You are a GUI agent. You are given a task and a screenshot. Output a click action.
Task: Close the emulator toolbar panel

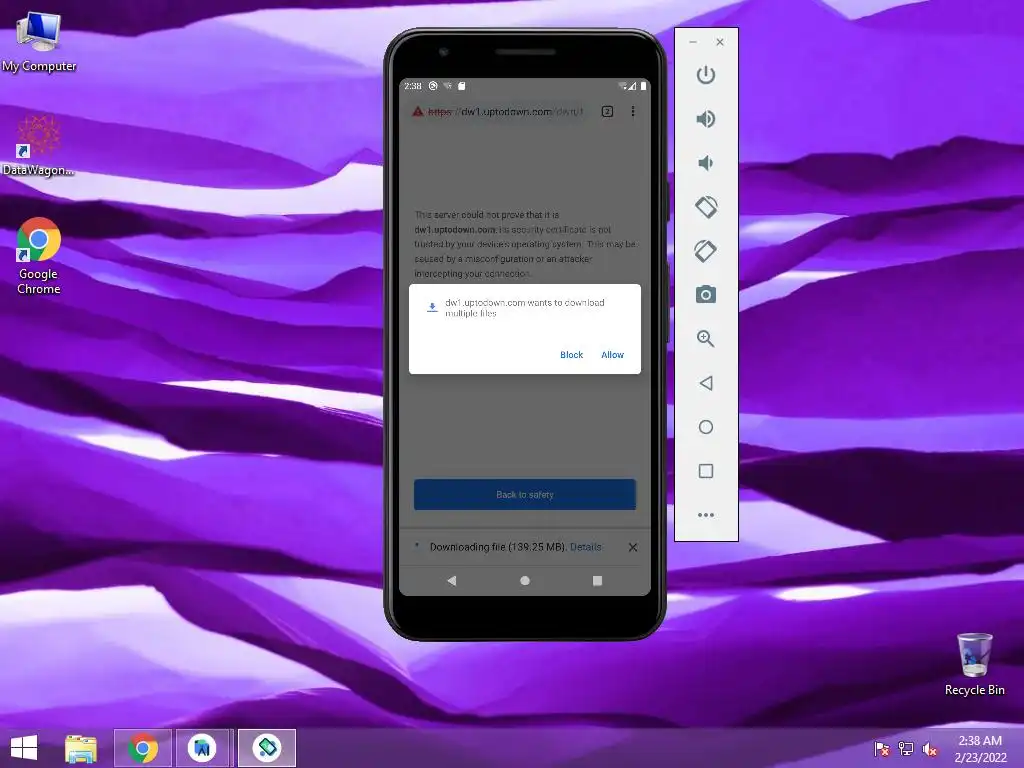[x=720, y=42]
